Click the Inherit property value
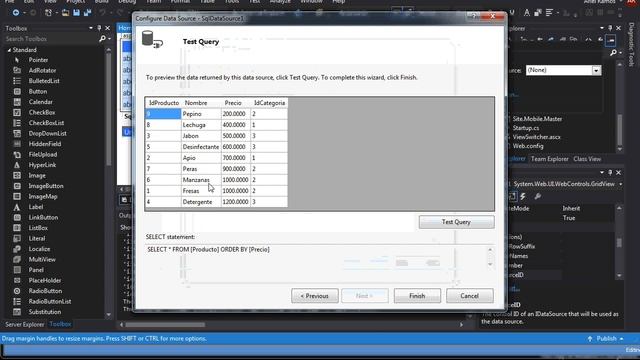Image resolution: width=640 pixels, height=360 pixels. point(571,209)
